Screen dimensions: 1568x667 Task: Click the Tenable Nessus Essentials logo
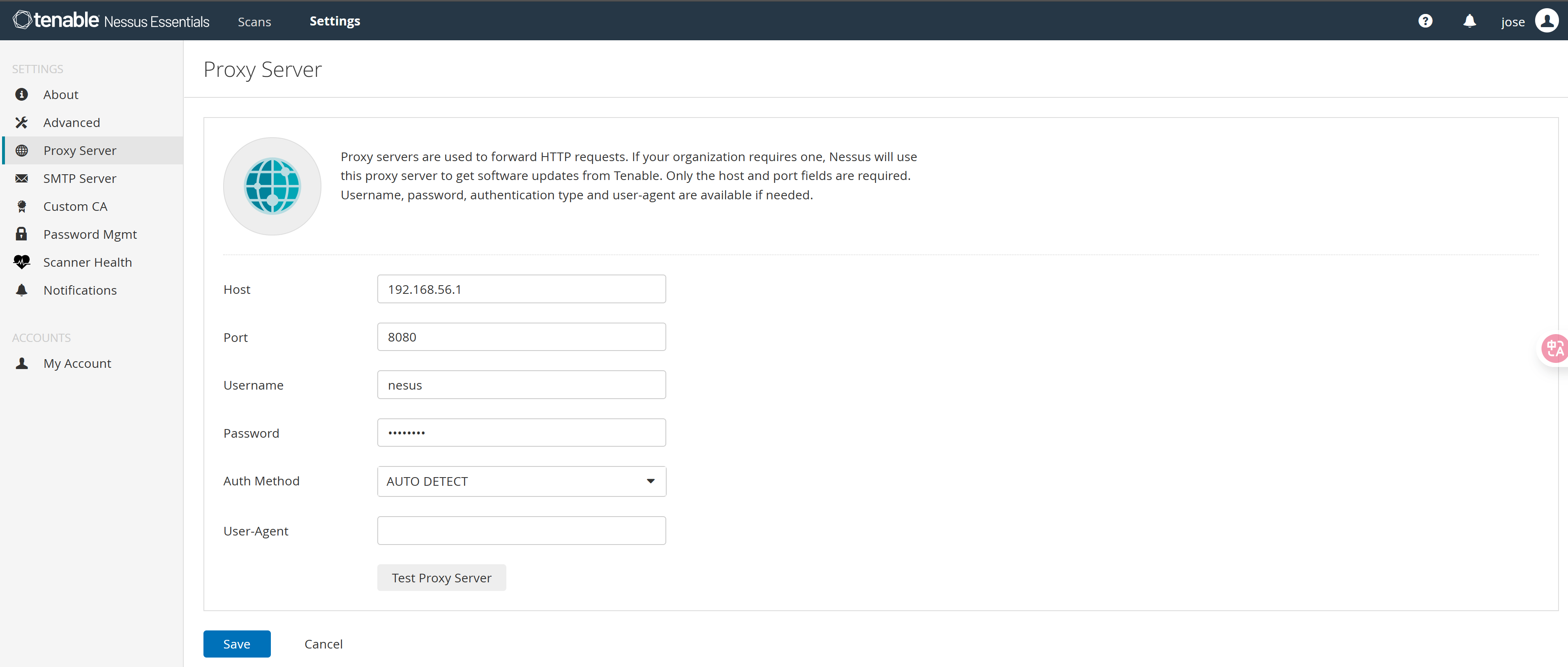(x=111, y=21)
